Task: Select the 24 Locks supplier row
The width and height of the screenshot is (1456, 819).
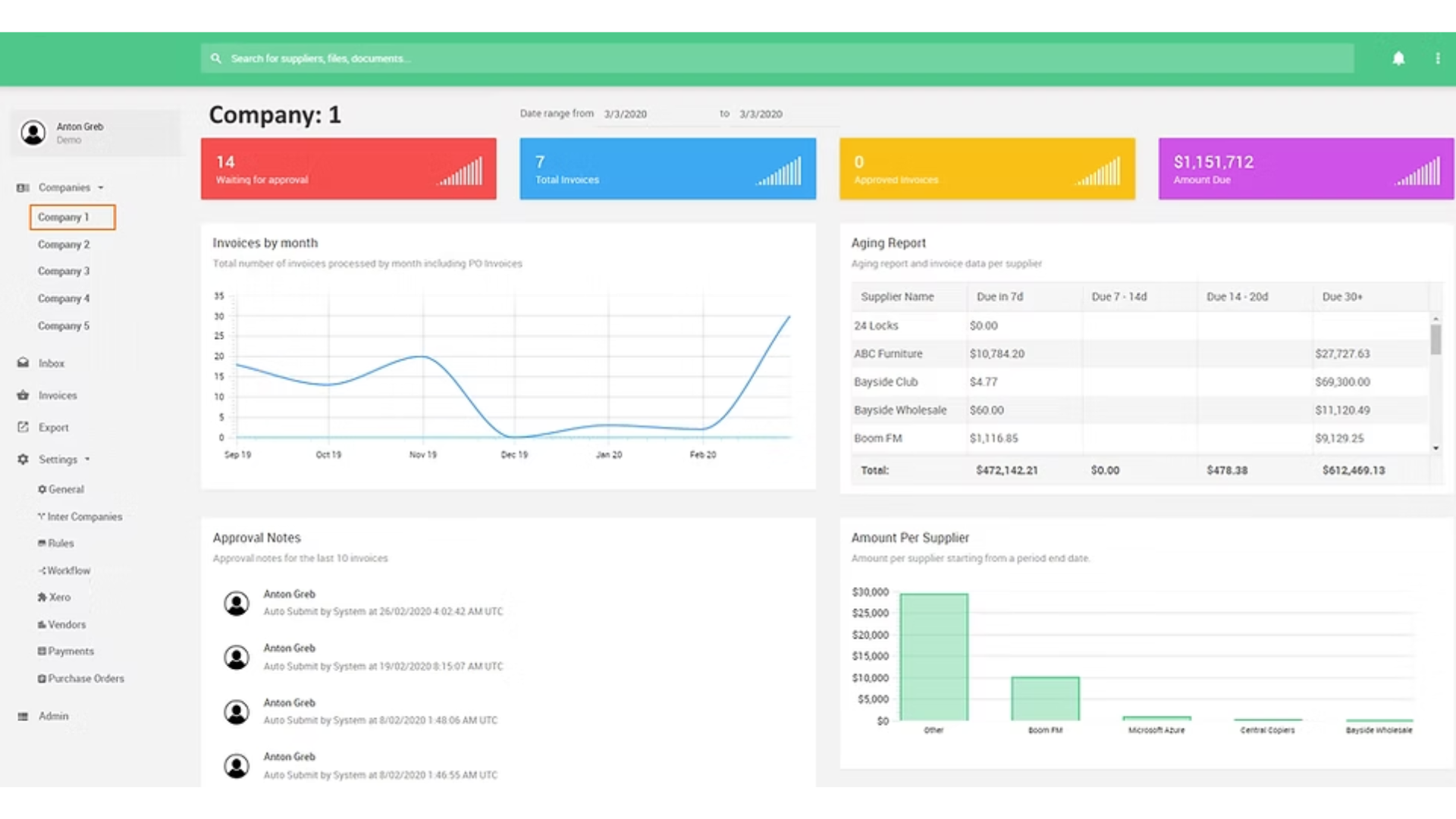Action: coord(1141,325)
